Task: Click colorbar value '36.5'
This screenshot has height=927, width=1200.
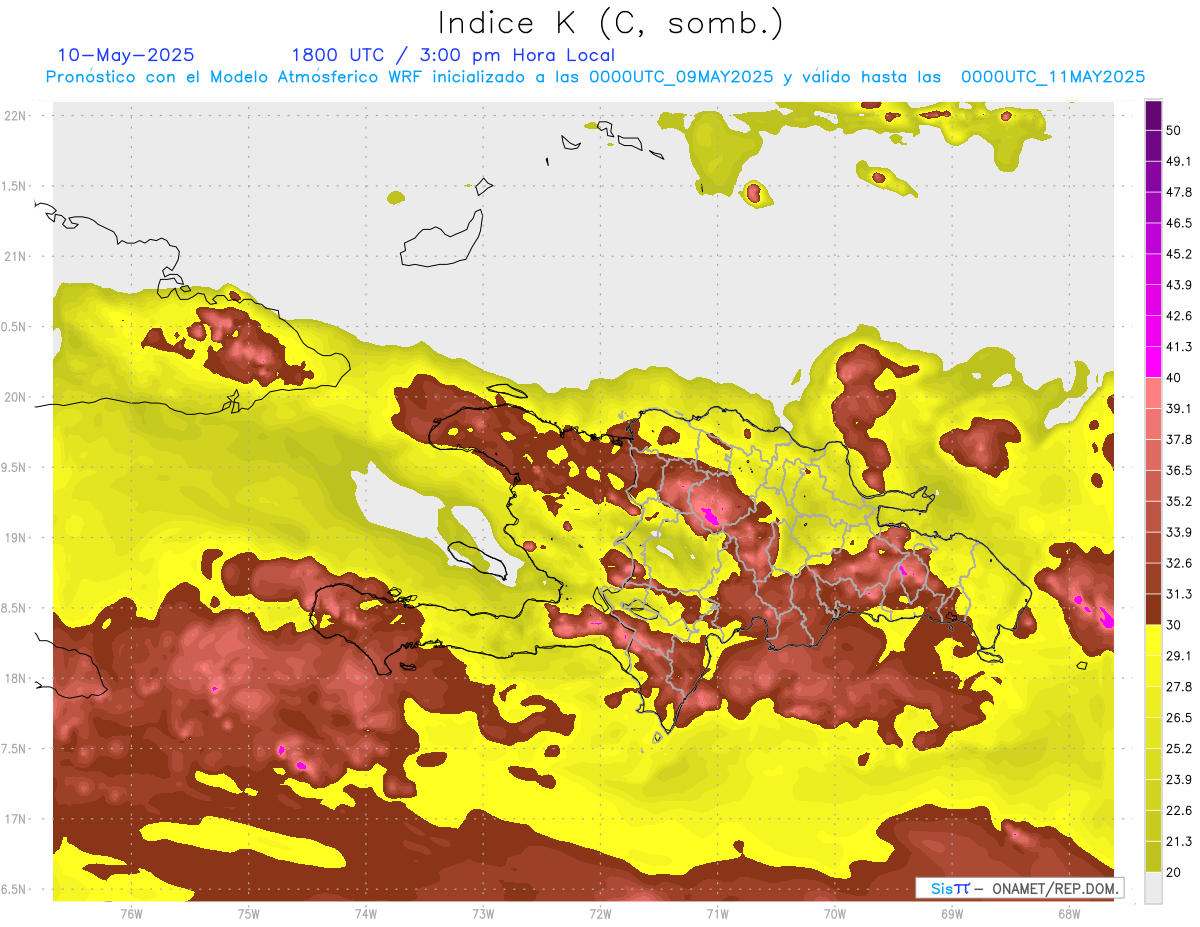Action: [x=1179, y=470]
